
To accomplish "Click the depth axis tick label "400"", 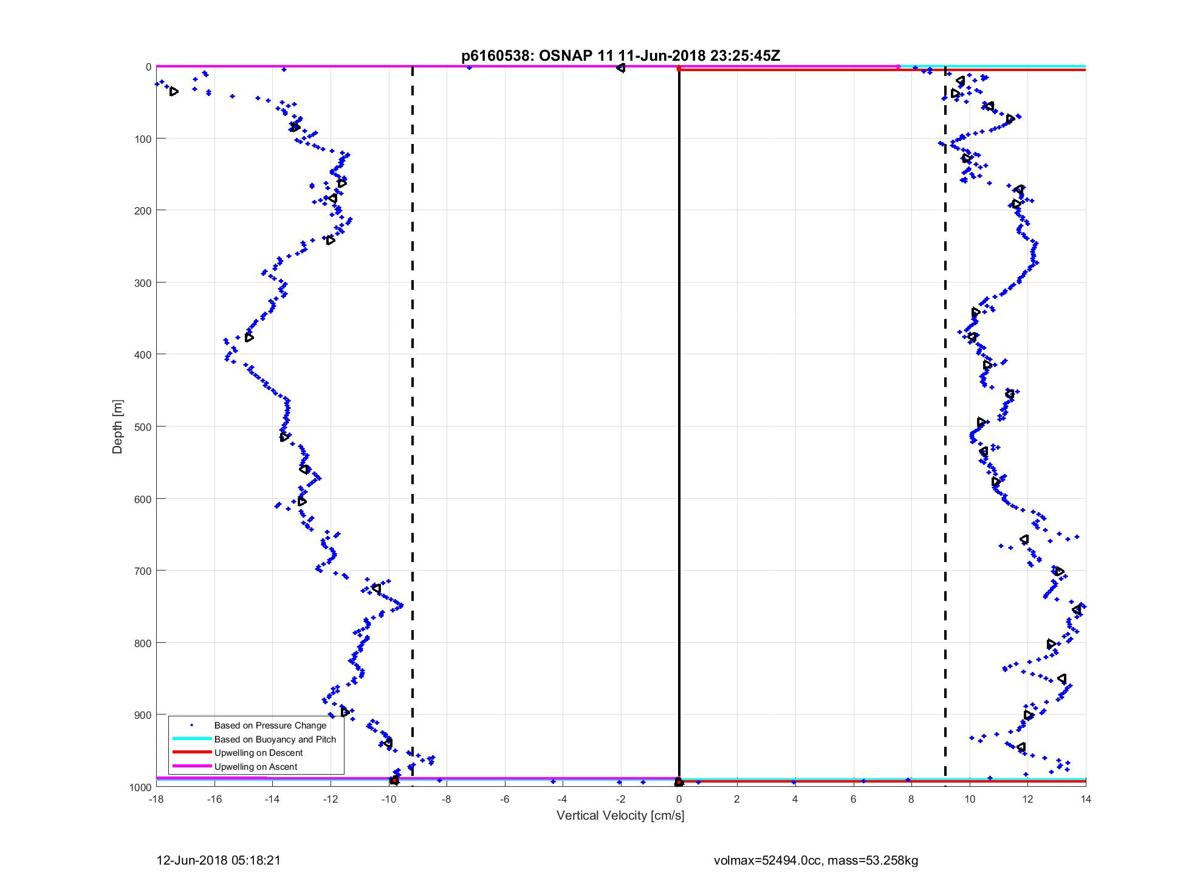I will 141,355.
